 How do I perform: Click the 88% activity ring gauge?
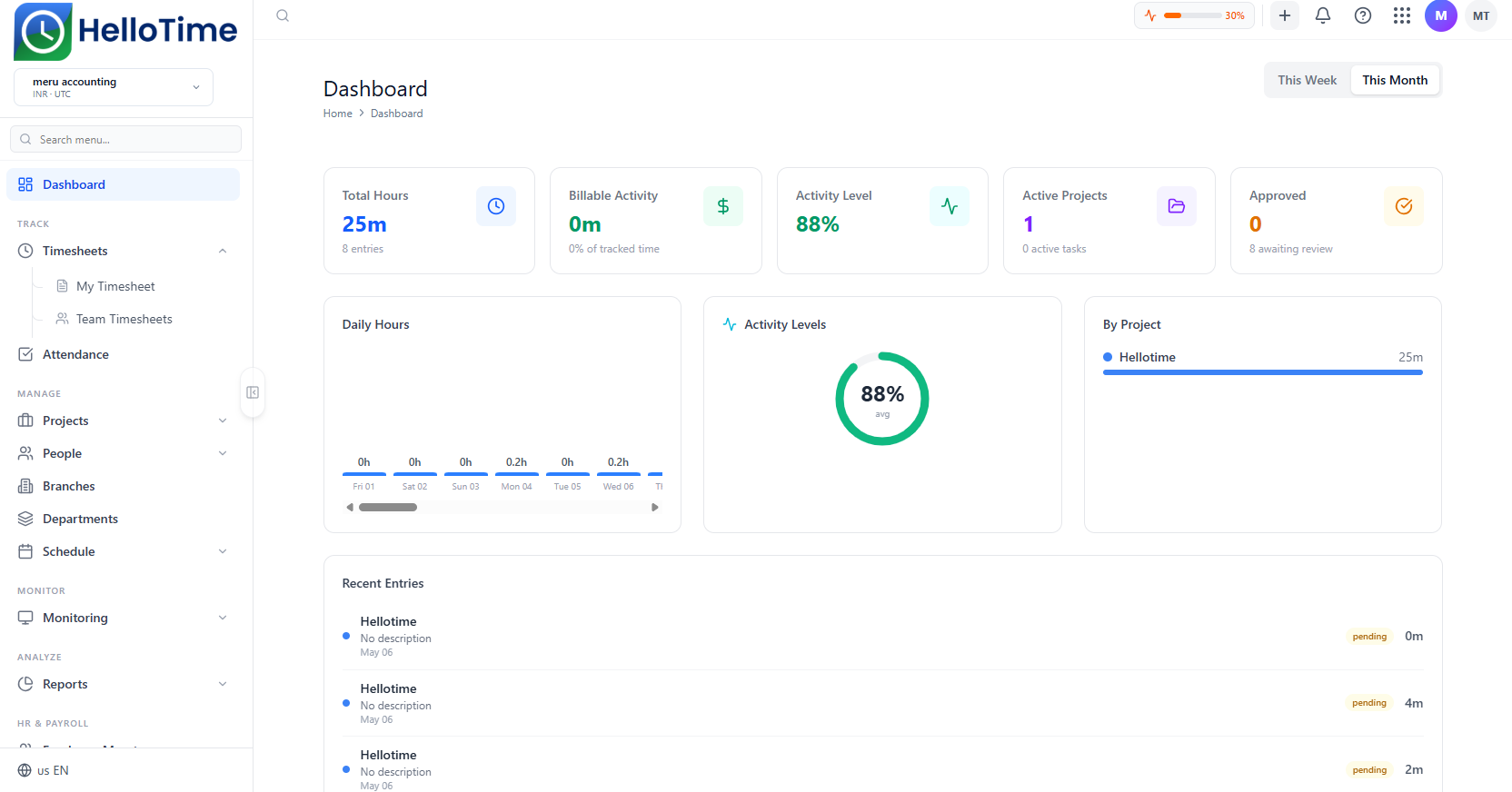882,399
